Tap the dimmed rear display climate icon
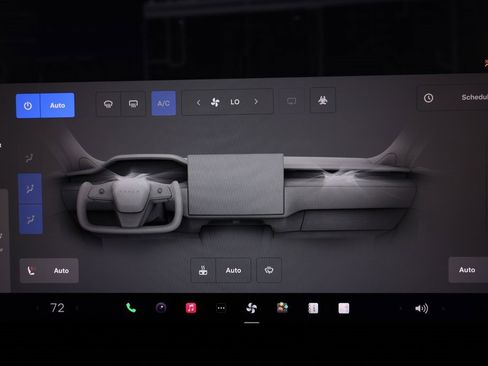The height and width of the screenshot is (366, 488). point(291,101)
